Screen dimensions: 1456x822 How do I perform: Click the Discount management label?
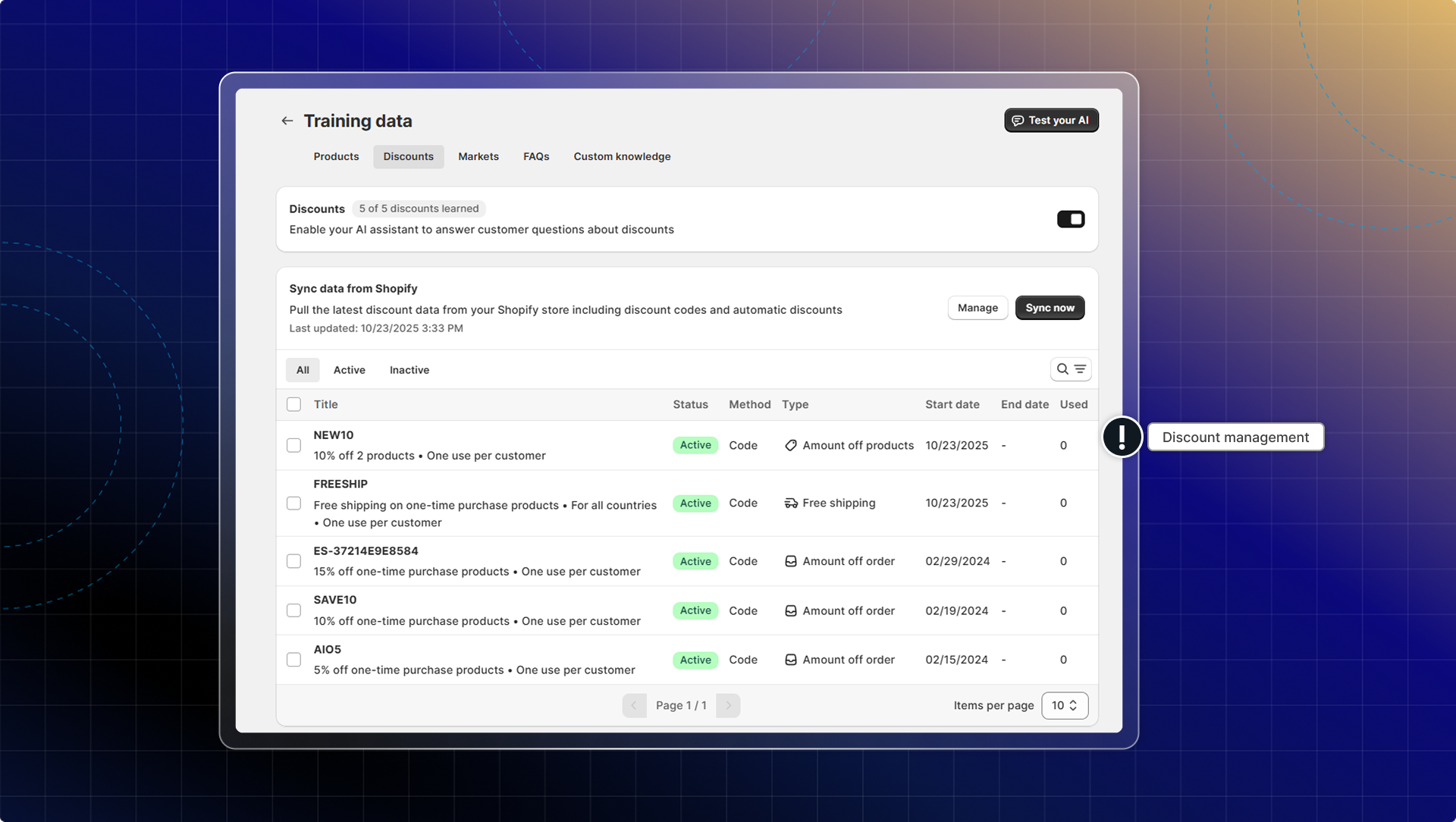[x=1235, y=437]
